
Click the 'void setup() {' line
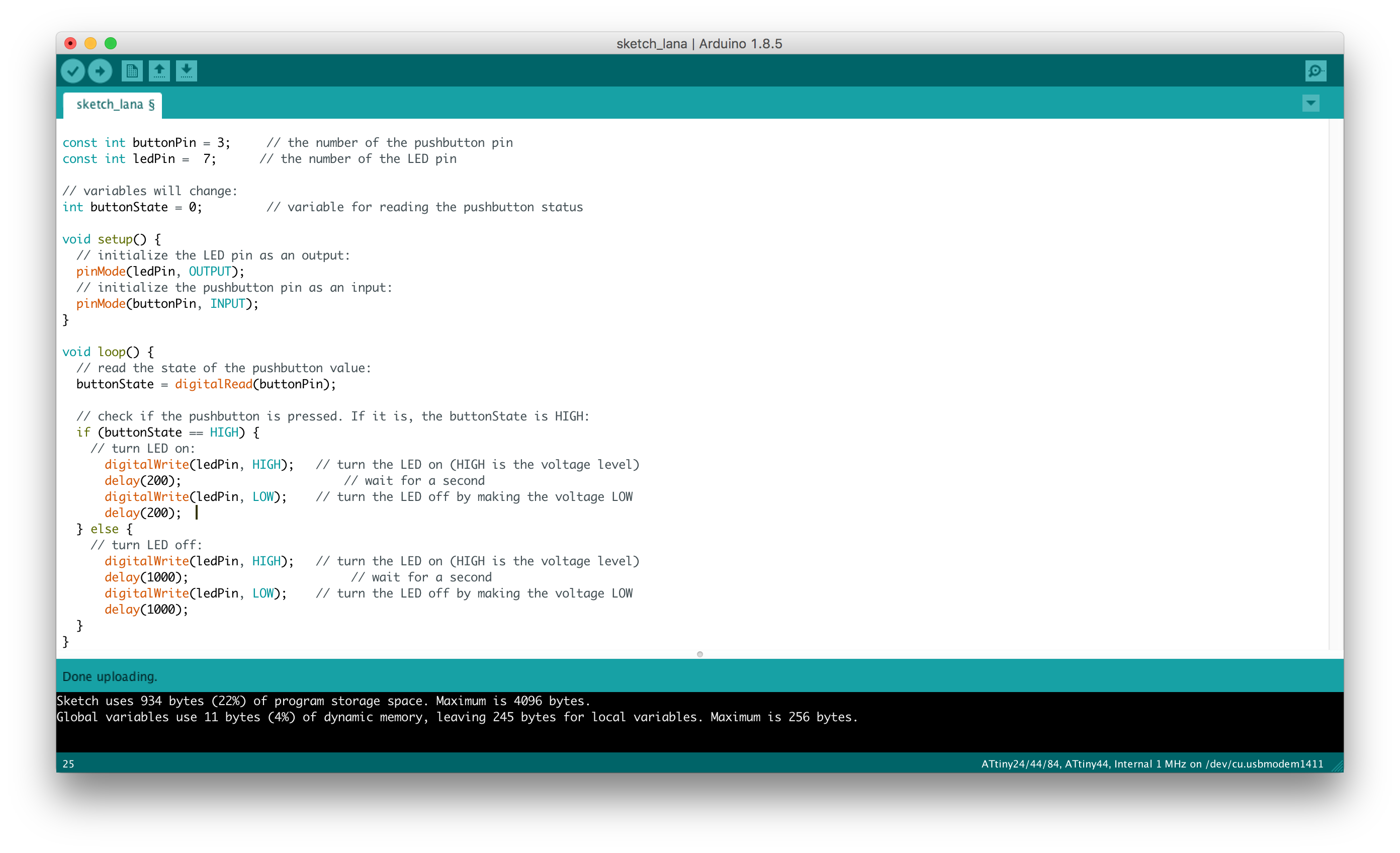click(111, 239)
